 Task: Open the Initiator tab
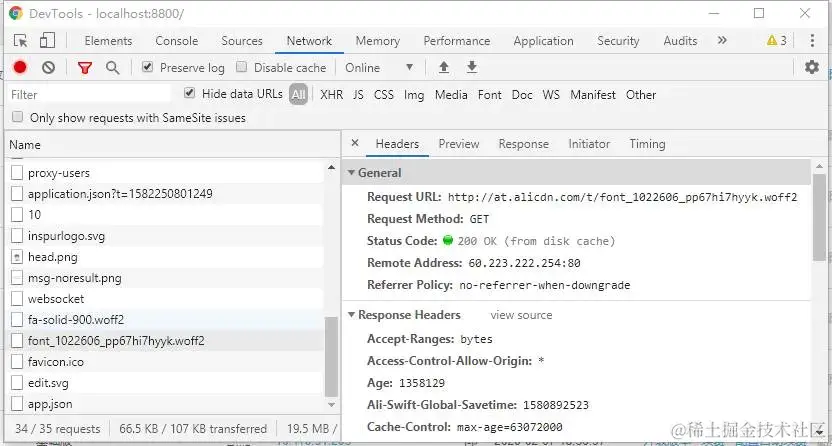(x=589, y=144)
